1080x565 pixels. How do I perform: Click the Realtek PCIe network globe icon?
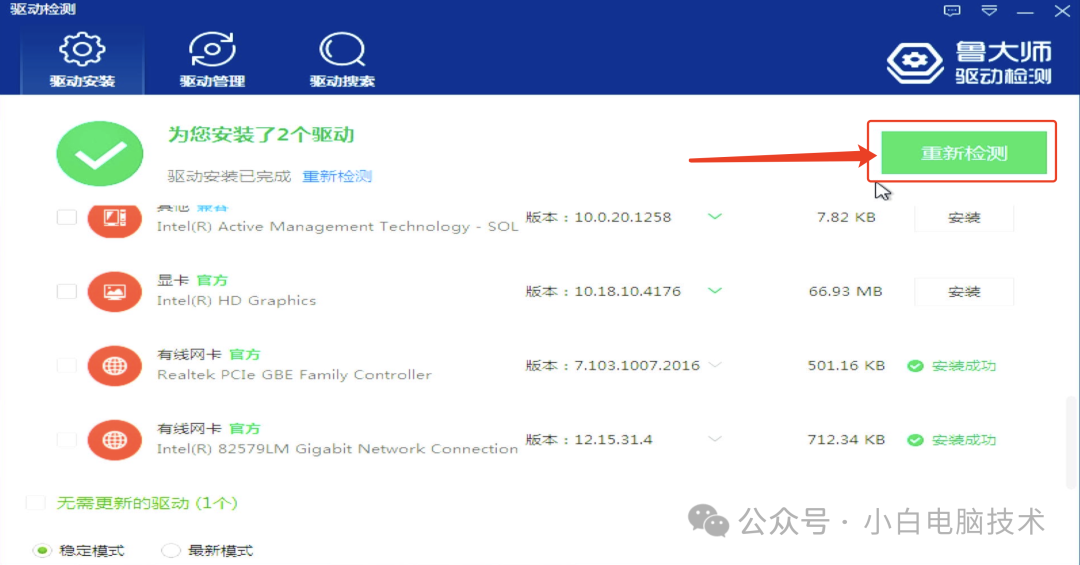[x=114, y=365]
